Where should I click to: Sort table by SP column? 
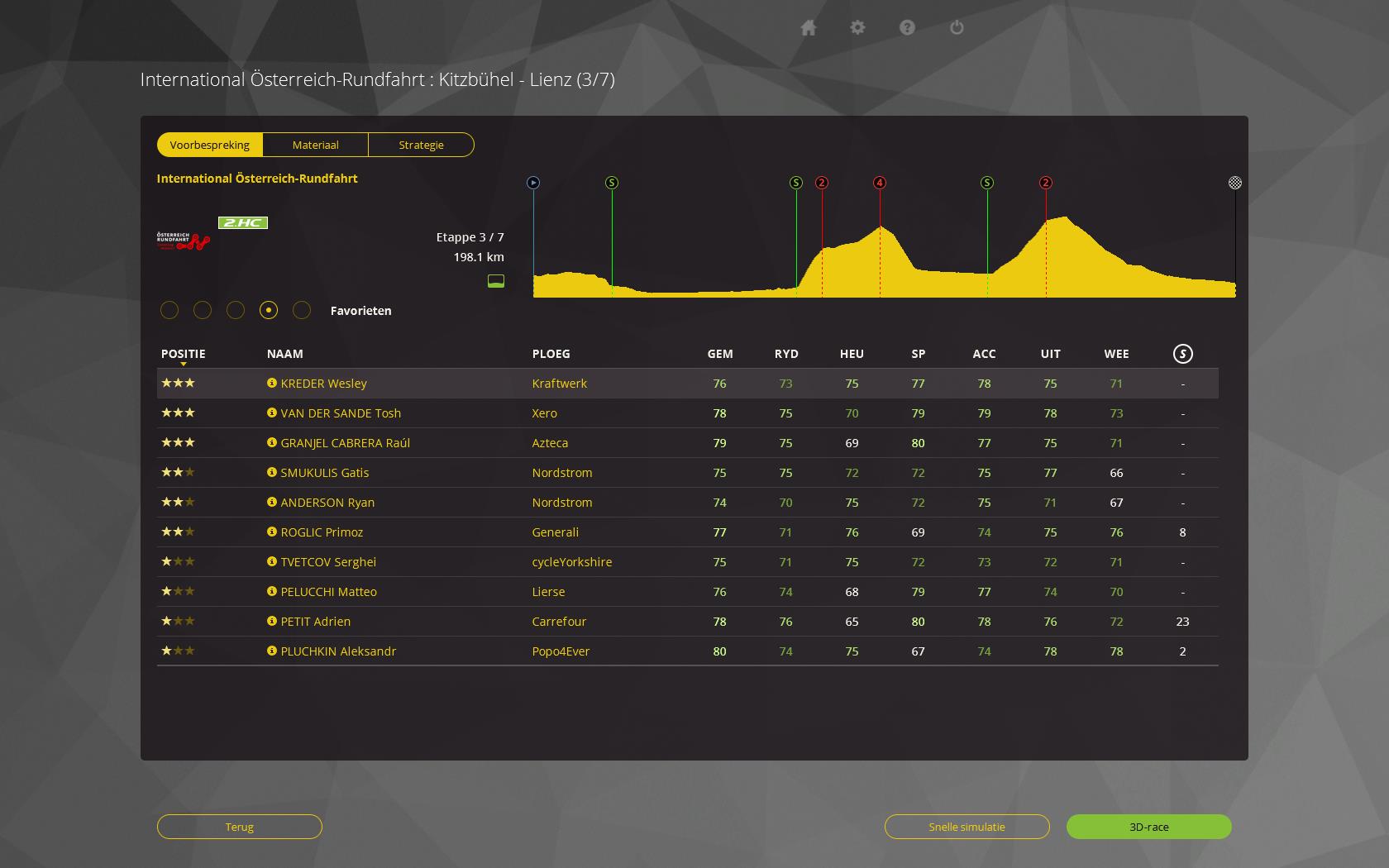(x=918, y=354)
